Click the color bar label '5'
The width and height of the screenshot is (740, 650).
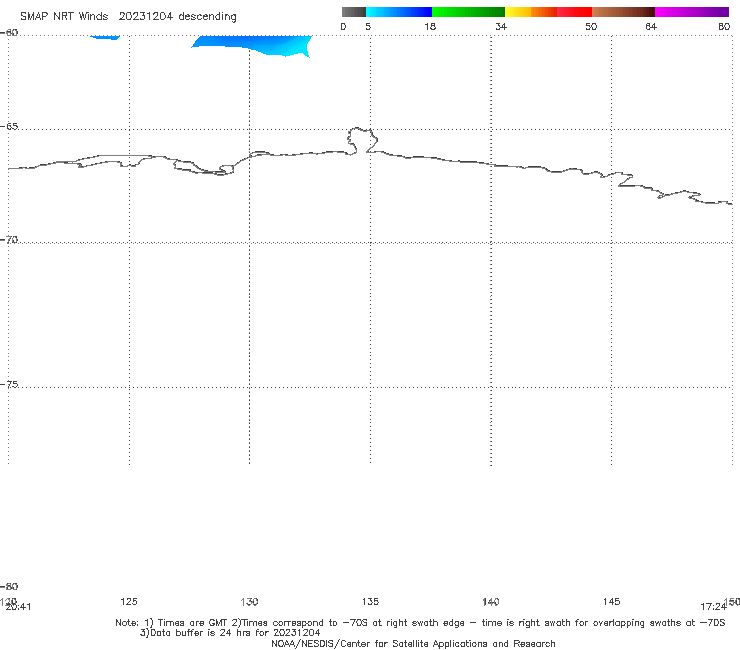pos(368,26)
